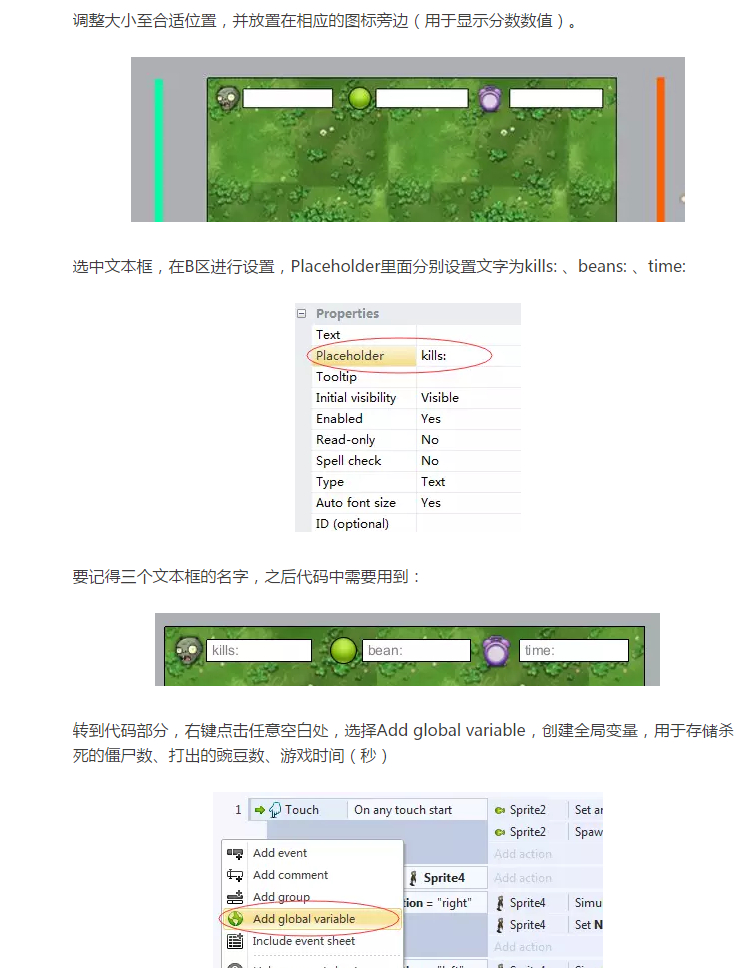Click event number 1 in the margin
Screen dimensions: 744x968
(238, 809)
